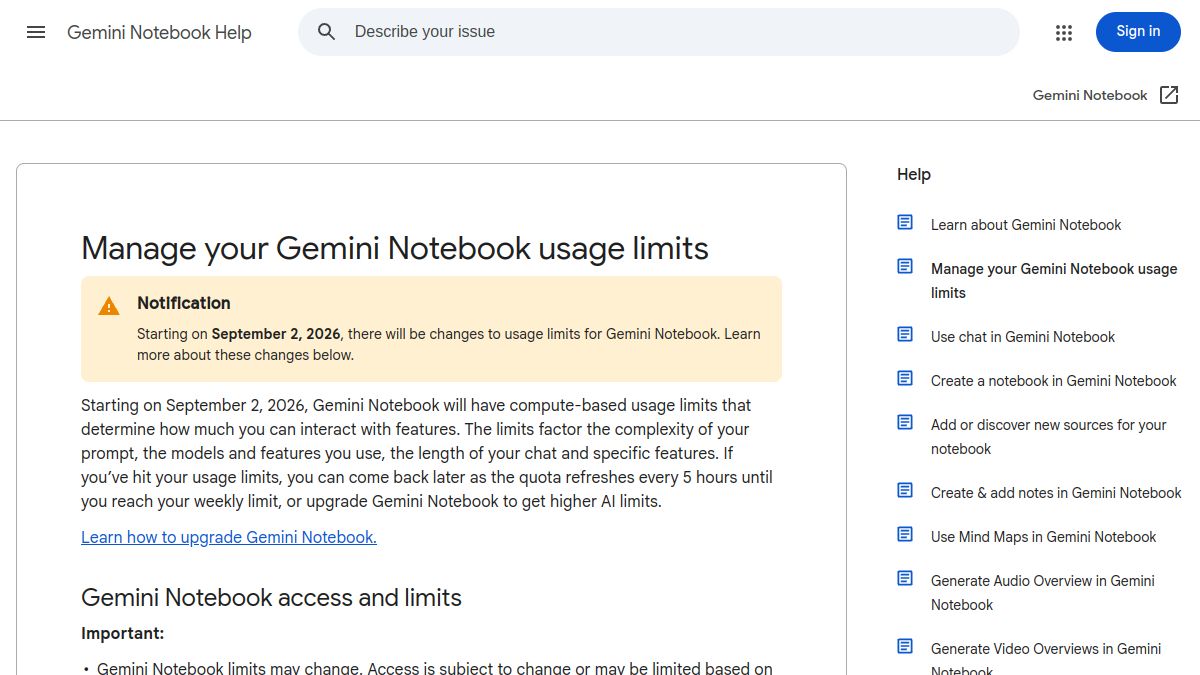The height and width of the screenshot is (675, 1200).
Task: Follow Learn how to upgrade Gemini Notebook link
Action: 229,537
